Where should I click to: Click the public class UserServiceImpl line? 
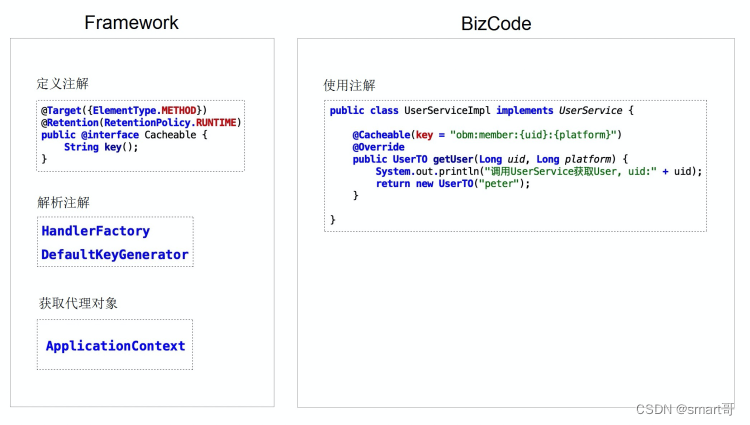[481, 110]
